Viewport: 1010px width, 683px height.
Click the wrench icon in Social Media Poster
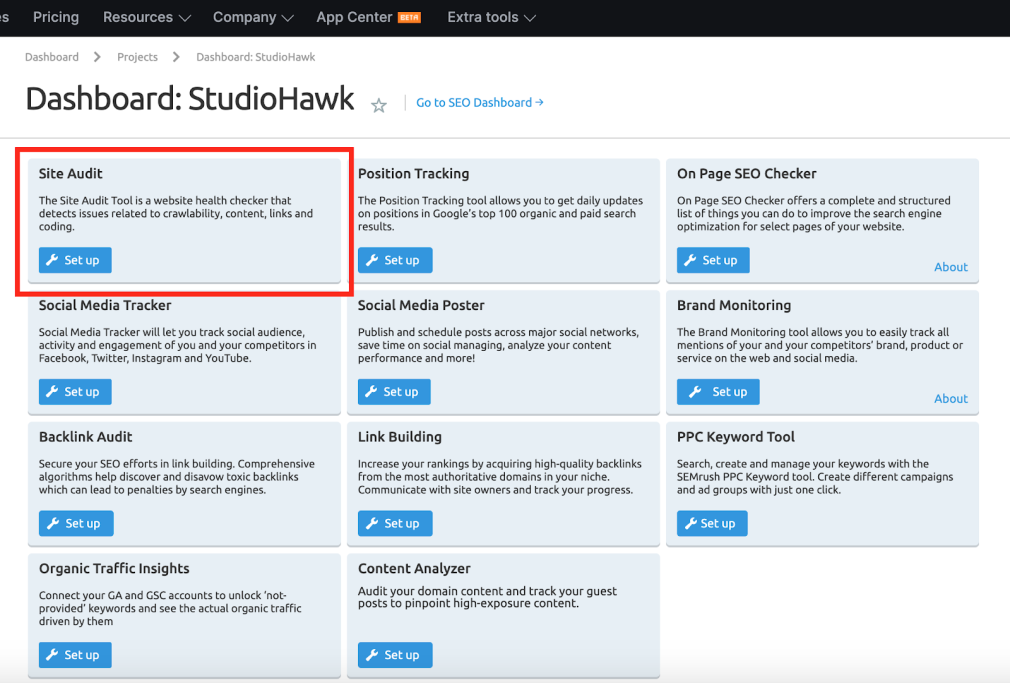click(372, 392)
